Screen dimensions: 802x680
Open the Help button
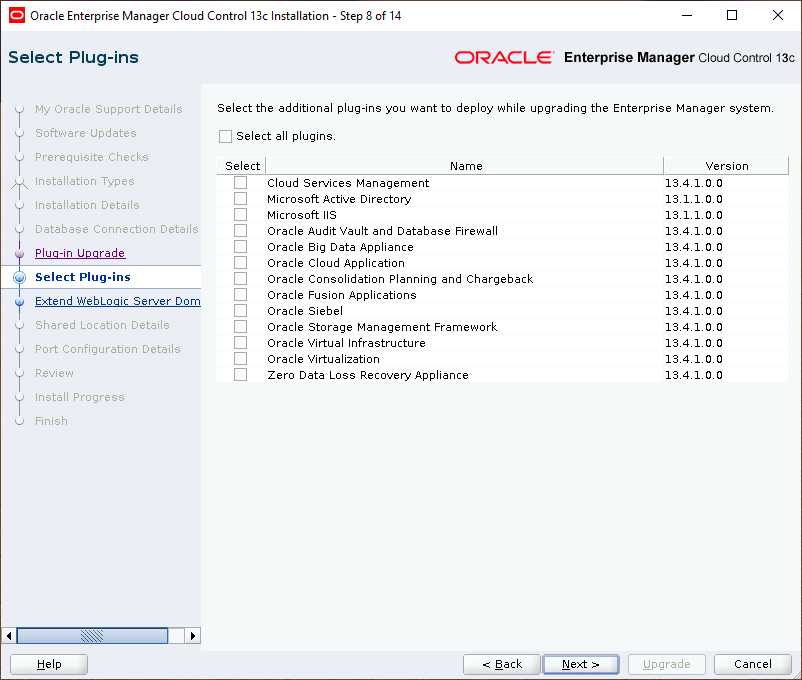coord(49,664)
